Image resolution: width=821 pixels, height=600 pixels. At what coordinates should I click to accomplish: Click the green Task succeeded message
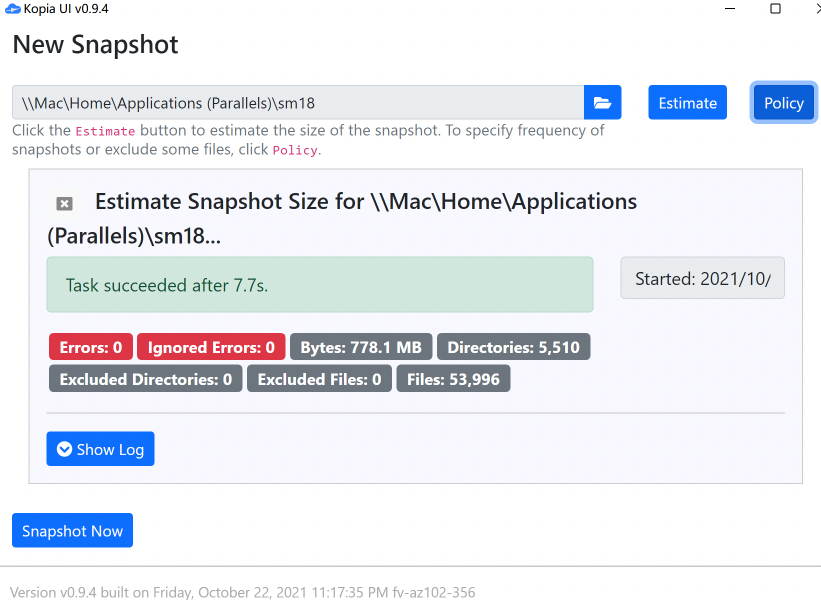coord(319,285)
